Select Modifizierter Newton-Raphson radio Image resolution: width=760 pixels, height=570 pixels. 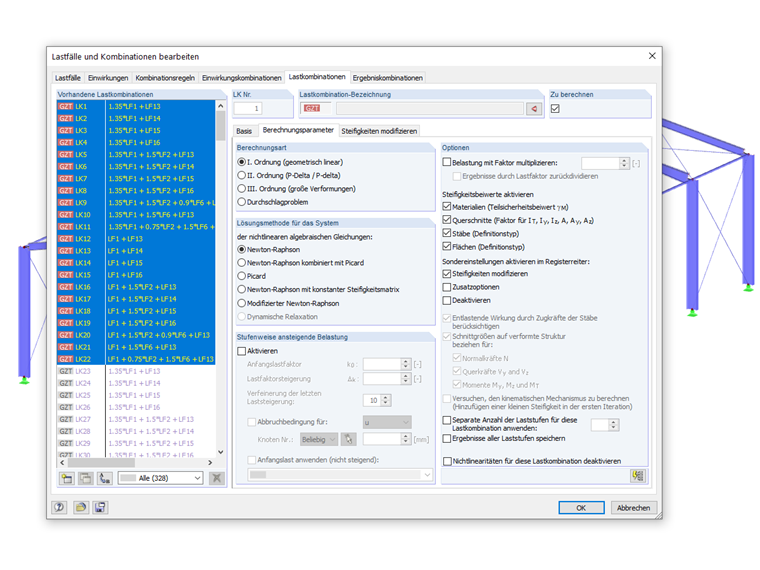[x=241, y=303]
